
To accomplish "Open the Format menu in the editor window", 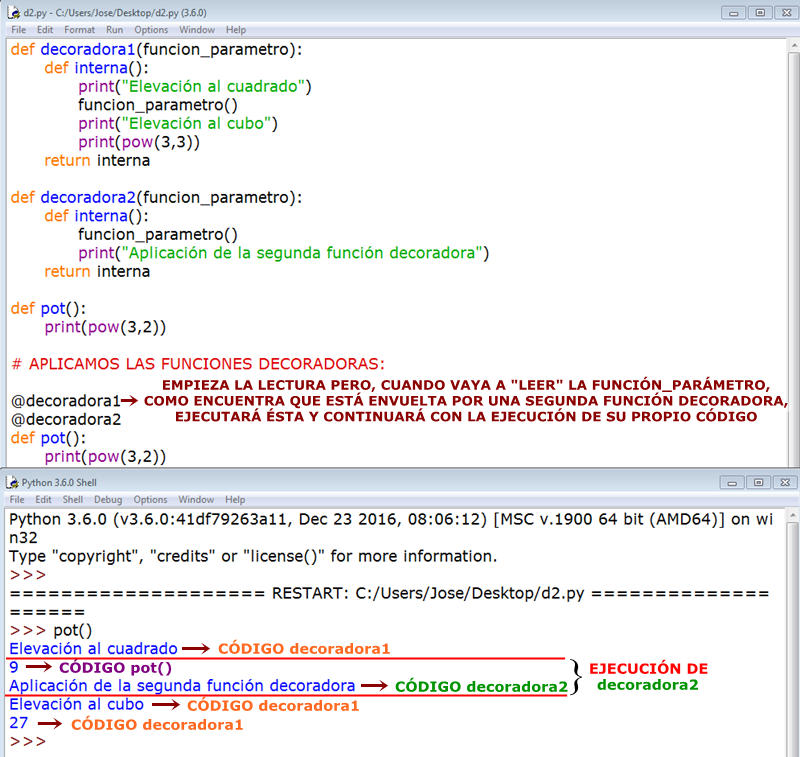I will tap(79, 29).
